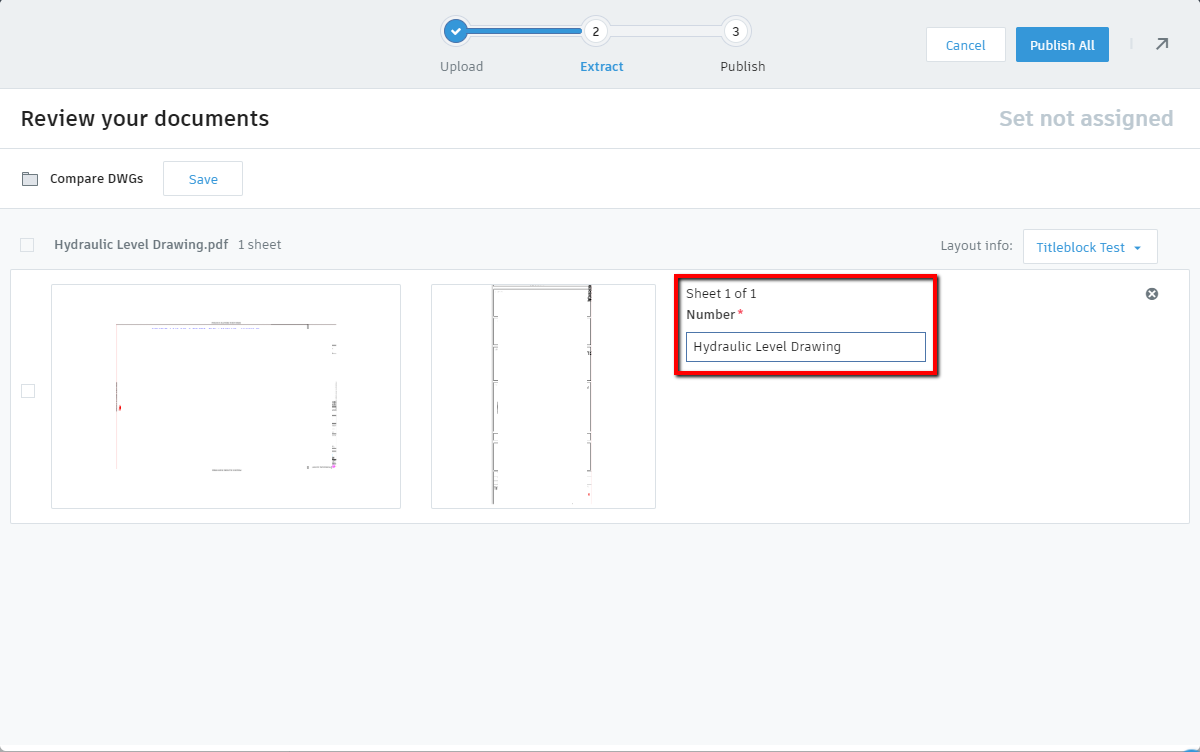1200x752 pixels.
Task: Click the 'Review your documents' heading
Action: click(x=145, y=118)
